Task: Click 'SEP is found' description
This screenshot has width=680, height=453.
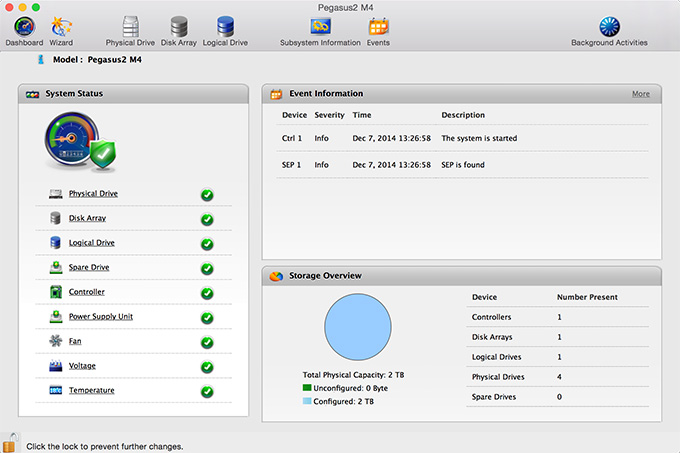Action: pyautogui.click(x=463, y=165)
